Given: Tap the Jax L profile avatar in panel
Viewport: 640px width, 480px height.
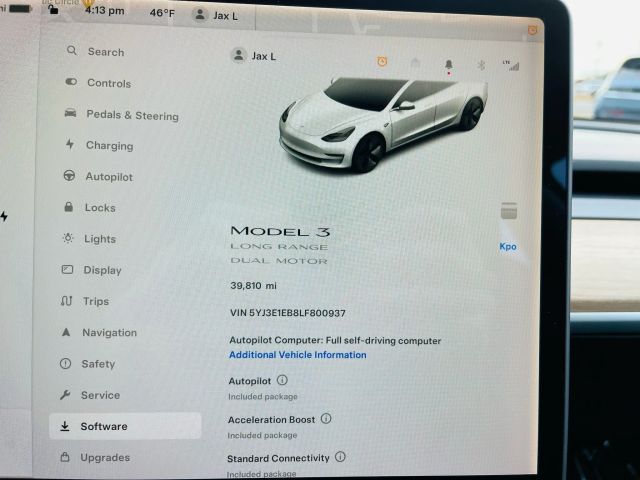Looking at the screenshot, I should pos(238,55).
